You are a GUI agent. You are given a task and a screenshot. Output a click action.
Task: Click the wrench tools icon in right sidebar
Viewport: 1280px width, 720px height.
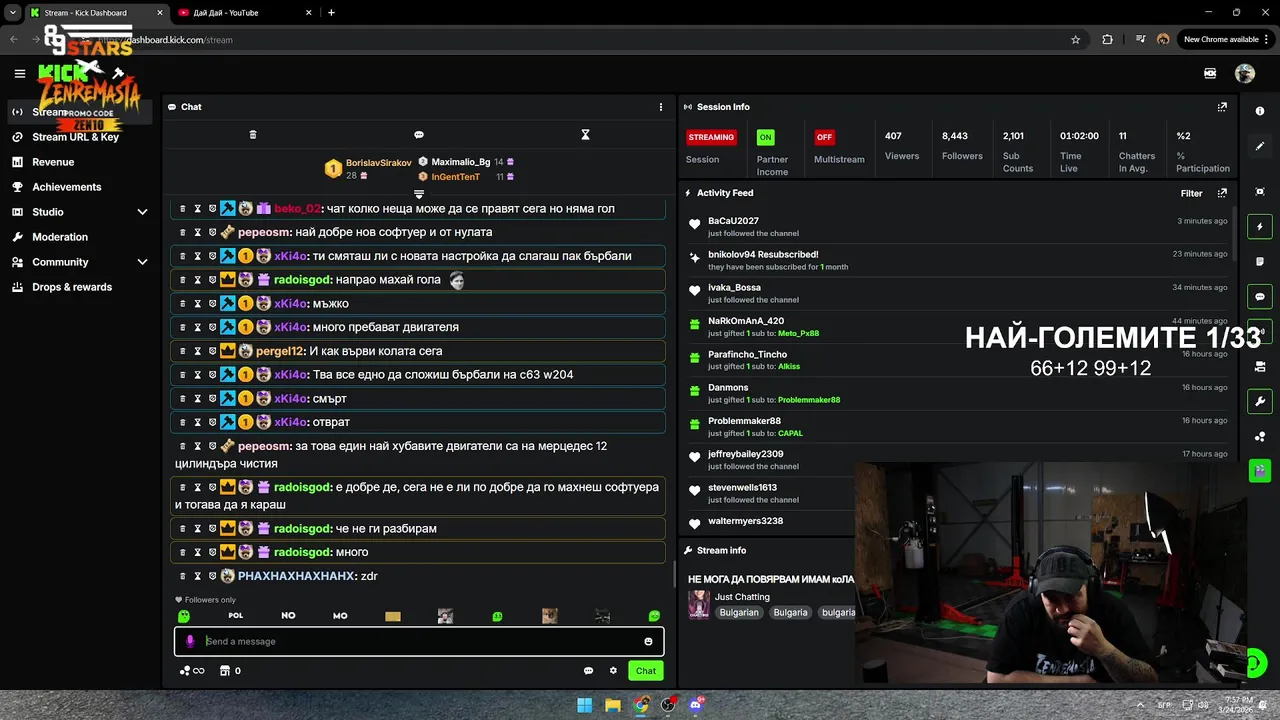pos(1260,401)
